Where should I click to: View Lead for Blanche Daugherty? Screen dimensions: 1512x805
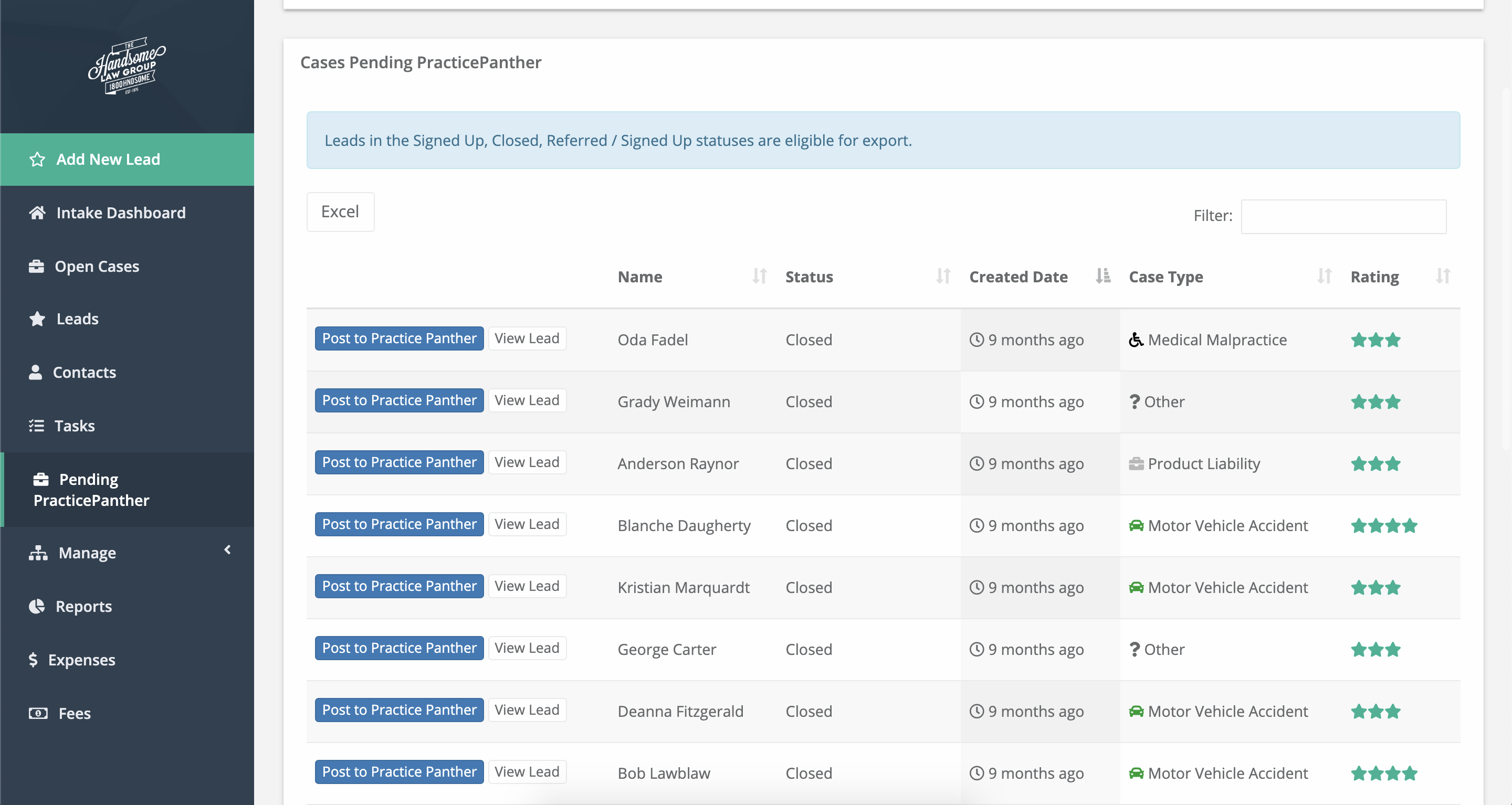tap(527, 524)
